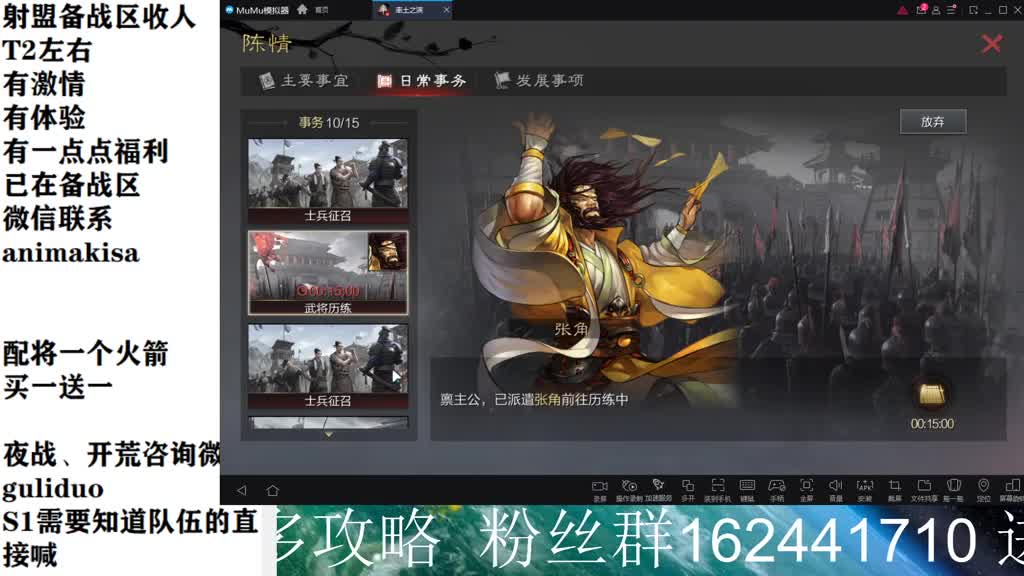Screen dimensions: 1024x576
Task: Click the 手柄 gamepad icon
Action: pos(776,486)
